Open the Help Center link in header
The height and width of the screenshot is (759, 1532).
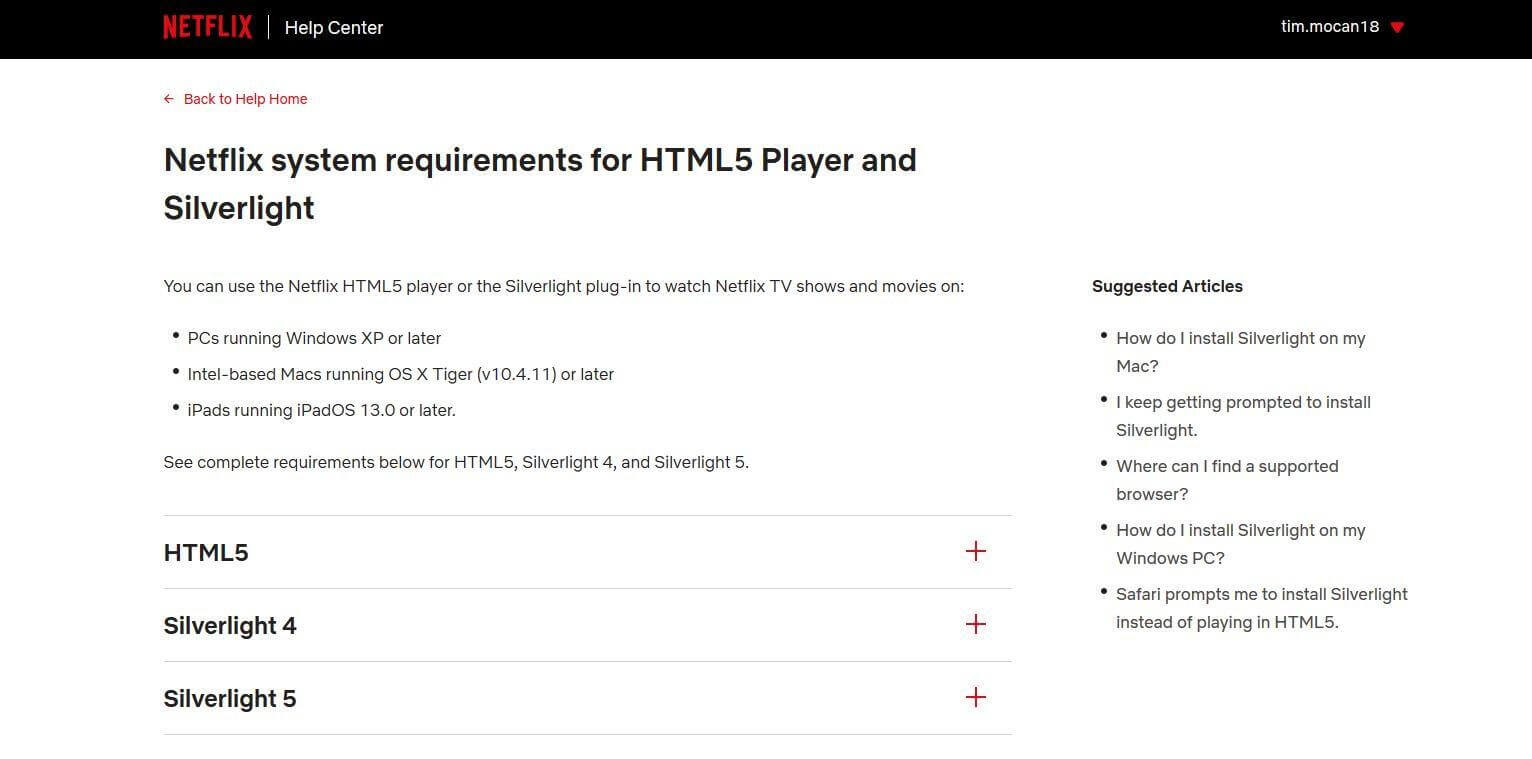334,28
